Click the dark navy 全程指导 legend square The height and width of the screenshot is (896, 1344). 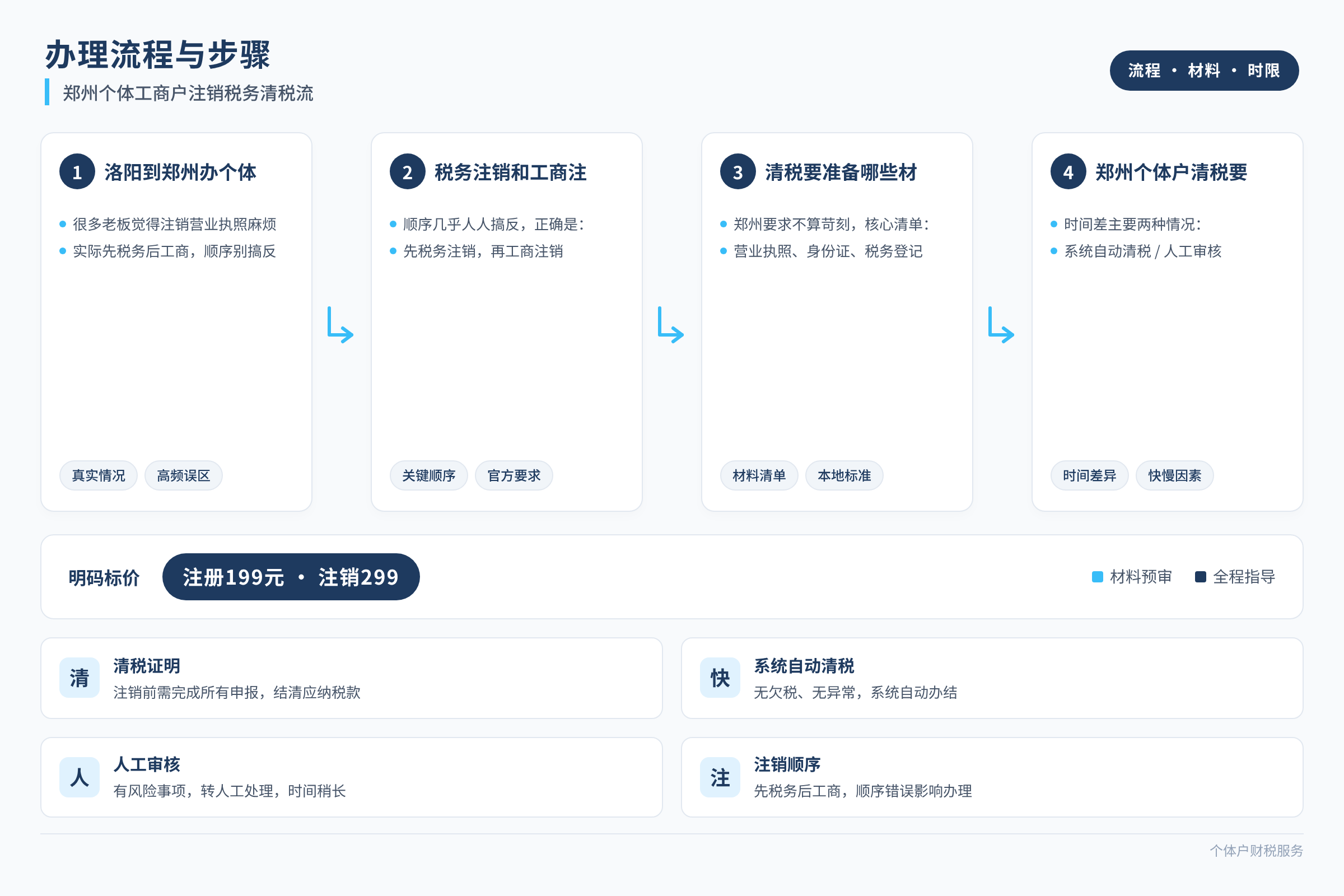click(1200, 577)
